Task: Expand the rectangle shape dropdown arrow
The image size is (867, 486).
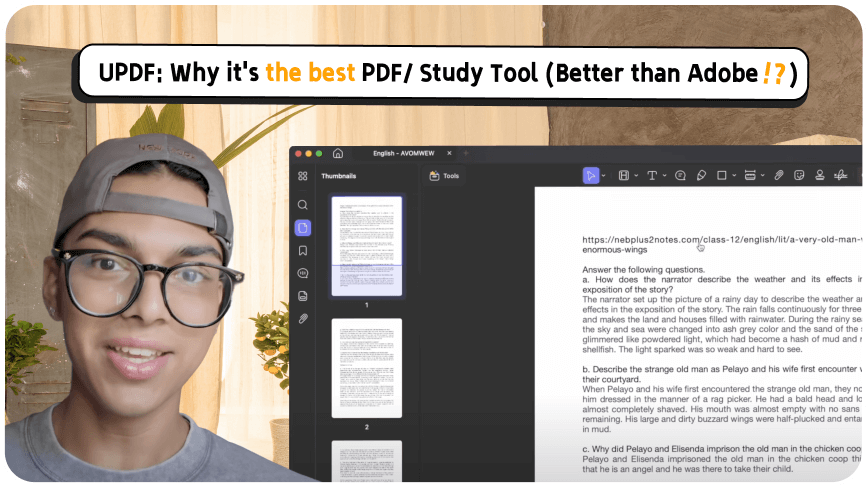Action: (734, 176)
